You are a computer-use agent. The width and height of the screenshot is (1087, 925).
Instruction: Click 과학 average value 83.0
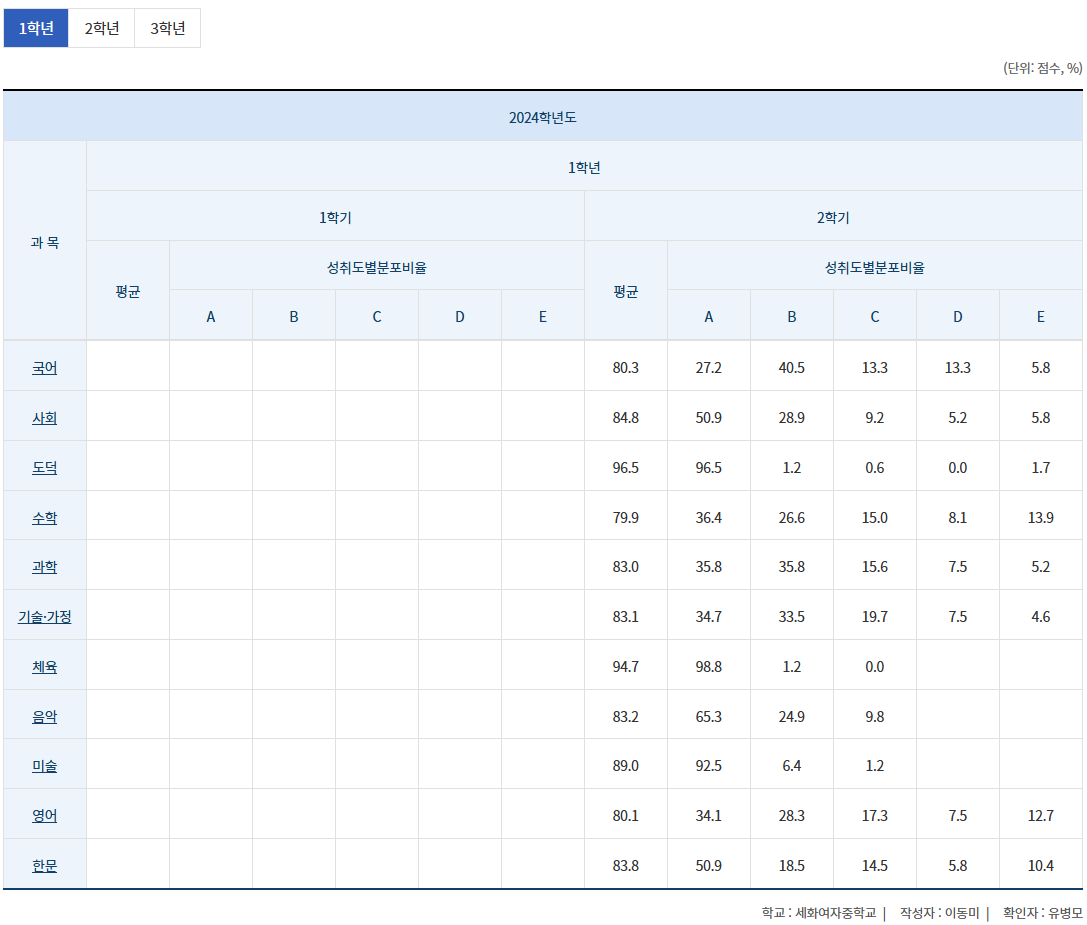[625, 567]
